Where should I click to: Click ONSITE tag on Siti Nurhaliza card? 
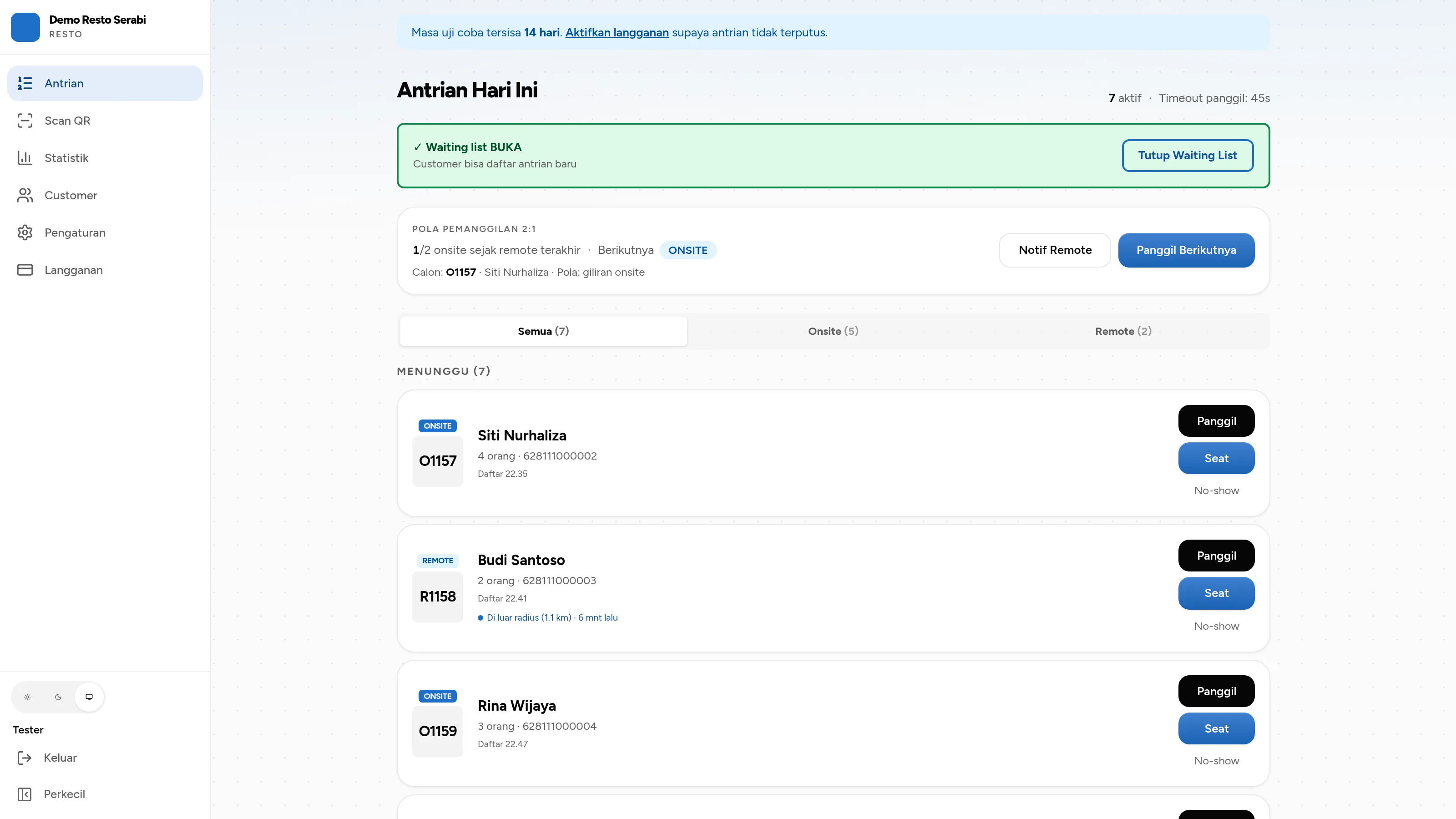437,425
